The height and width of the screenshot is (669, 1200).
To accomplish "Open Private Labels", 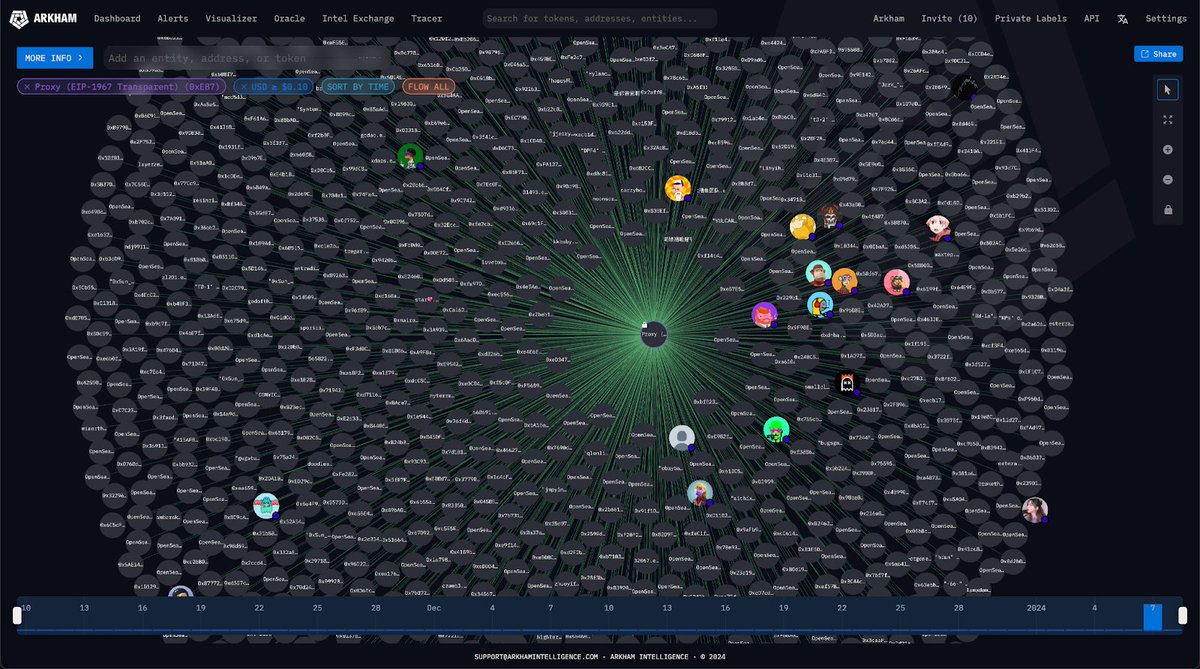I will click(1031, 18).
